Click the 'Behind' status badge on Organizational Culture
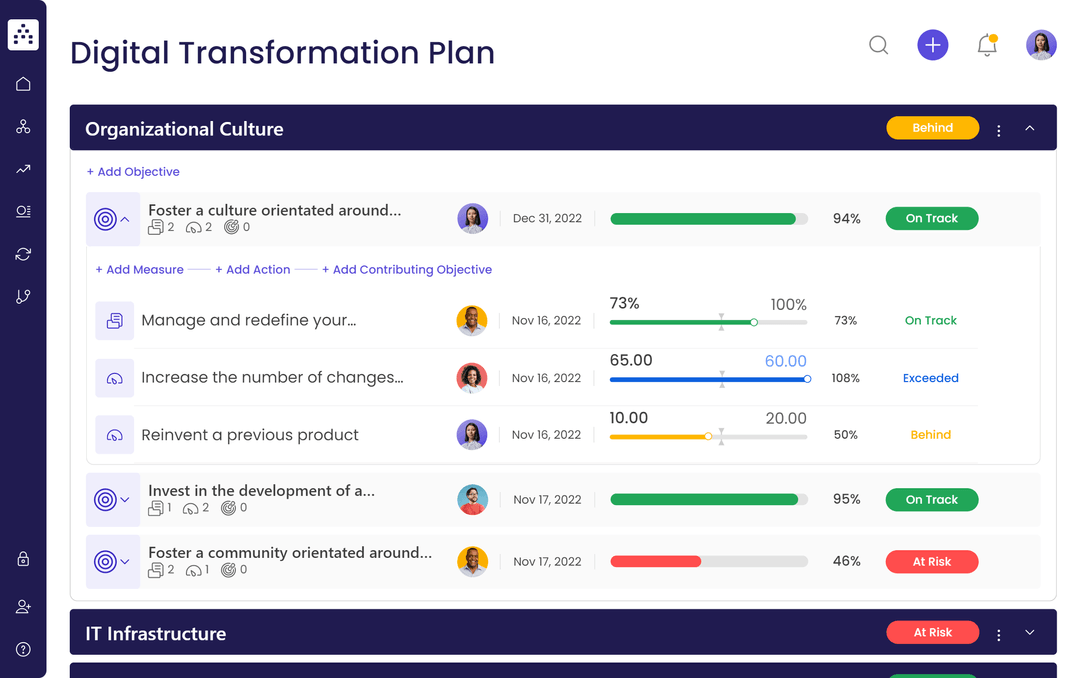1080x678 pixels. click(932, 128)
